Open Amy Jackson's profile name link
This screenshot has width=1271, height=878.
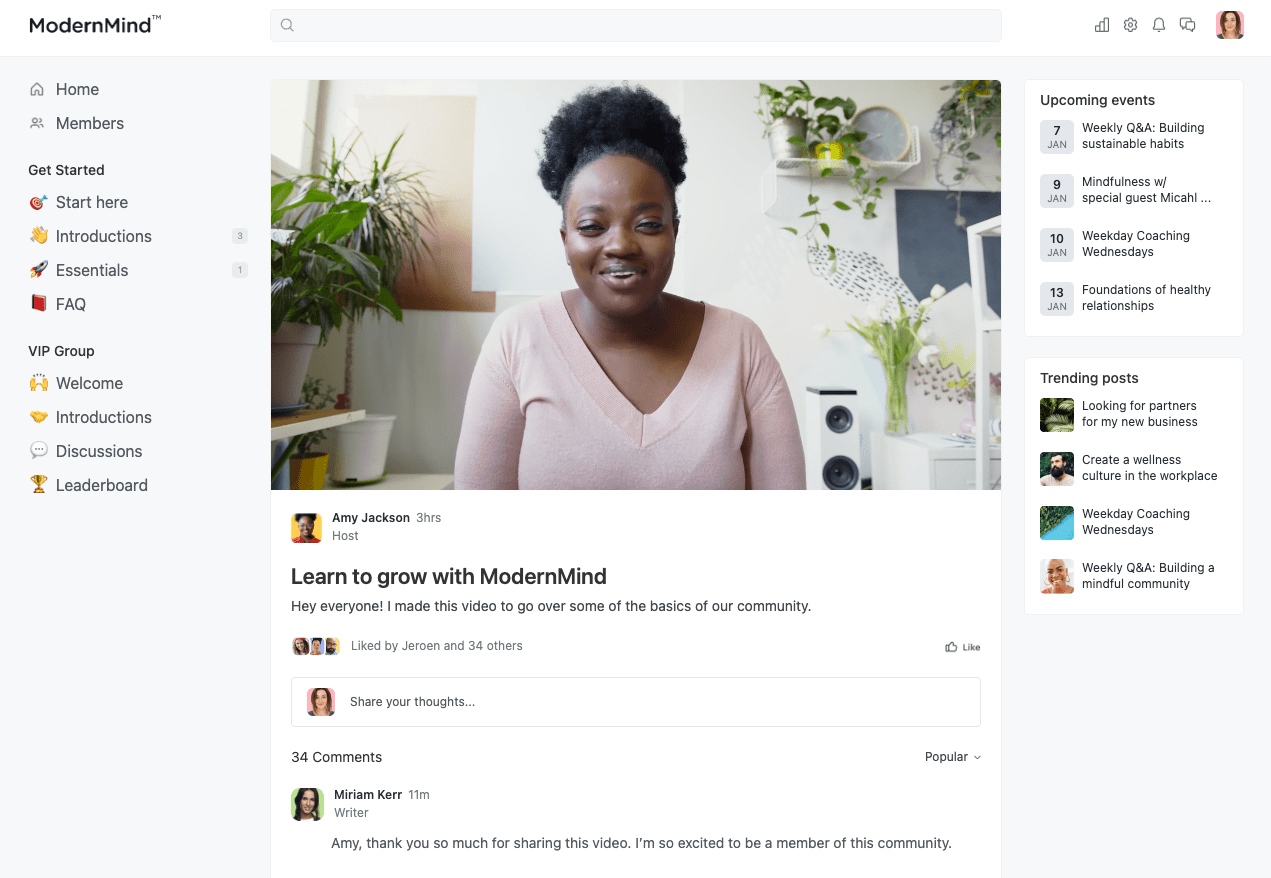371,518
